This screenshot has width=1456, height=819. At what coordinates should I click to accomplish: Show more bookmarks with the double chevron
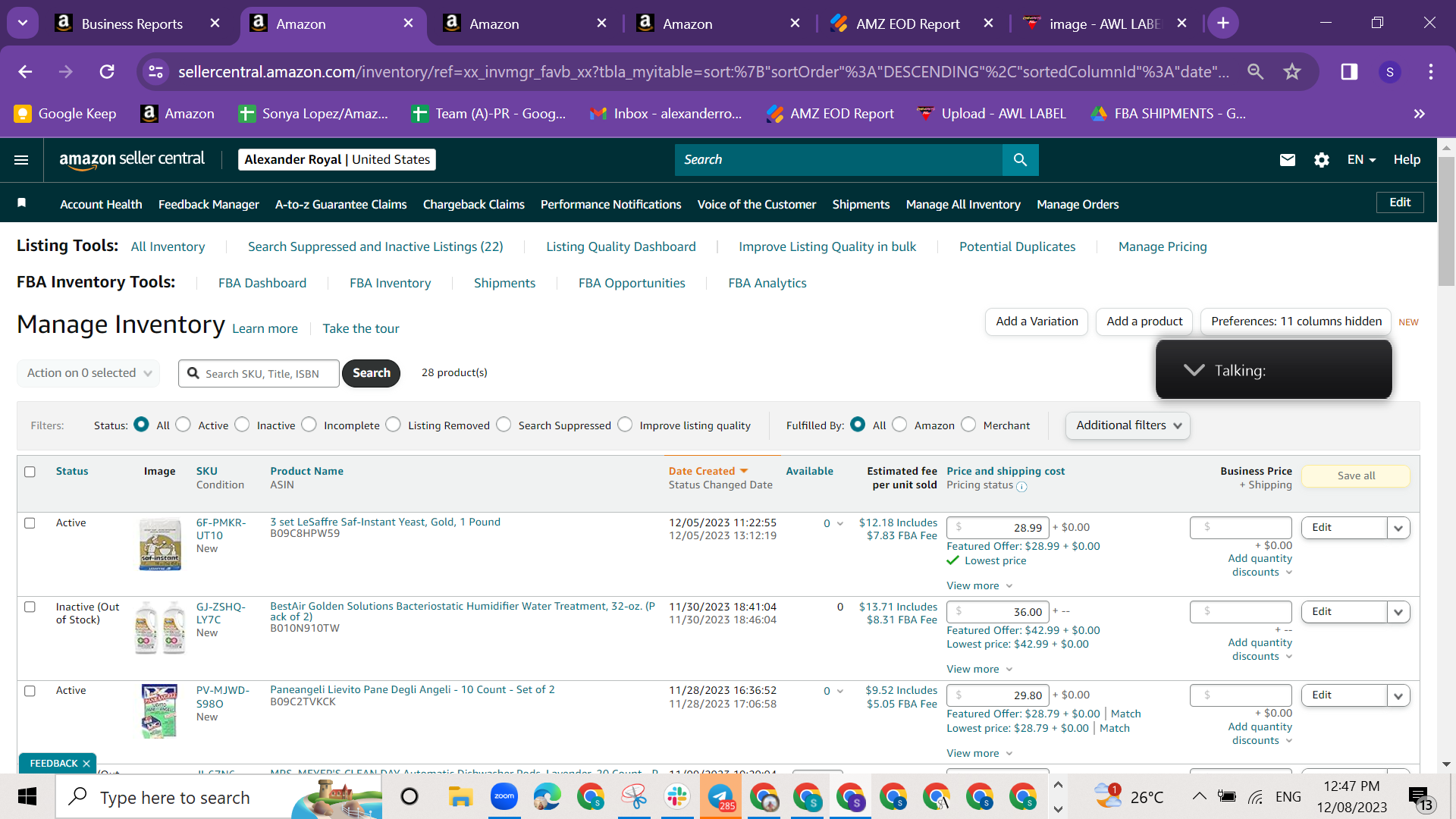1419,114
